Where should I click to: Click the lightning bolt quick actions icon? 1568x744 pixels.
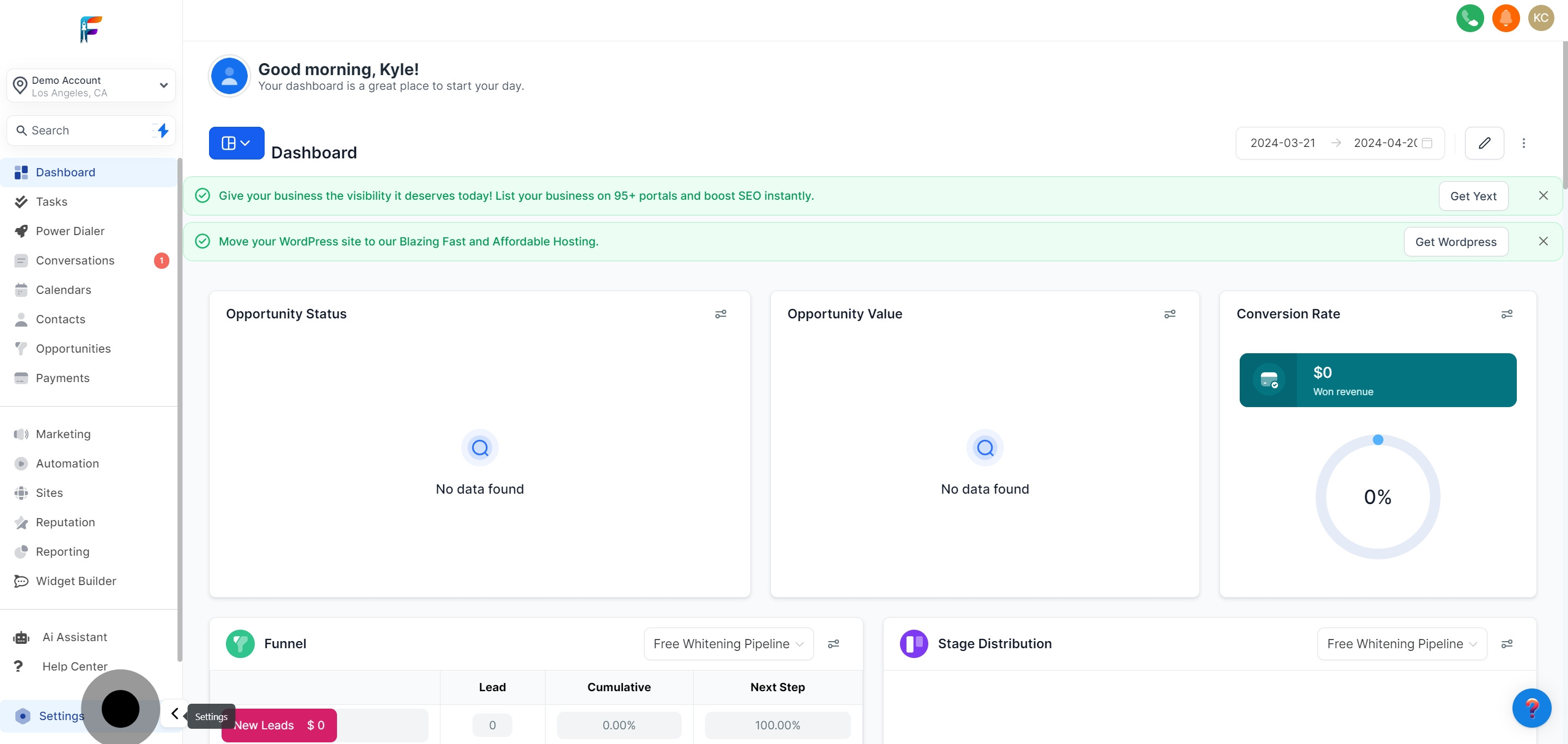click(x=162, y=130)
